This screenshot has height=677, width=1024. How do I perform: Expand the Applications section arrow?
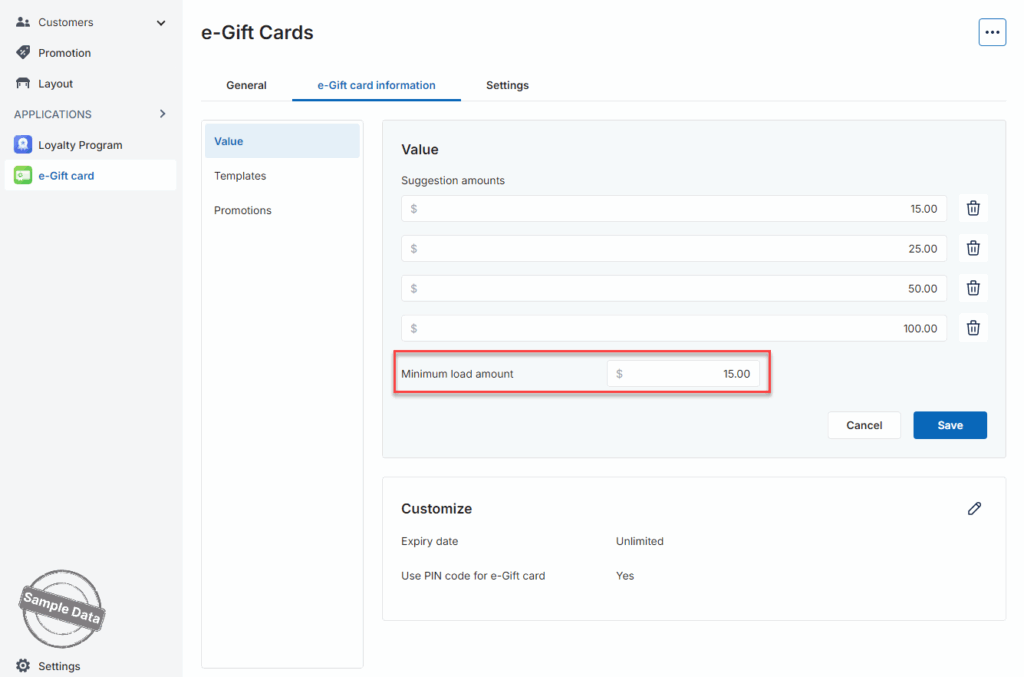(x=162, y=114)
